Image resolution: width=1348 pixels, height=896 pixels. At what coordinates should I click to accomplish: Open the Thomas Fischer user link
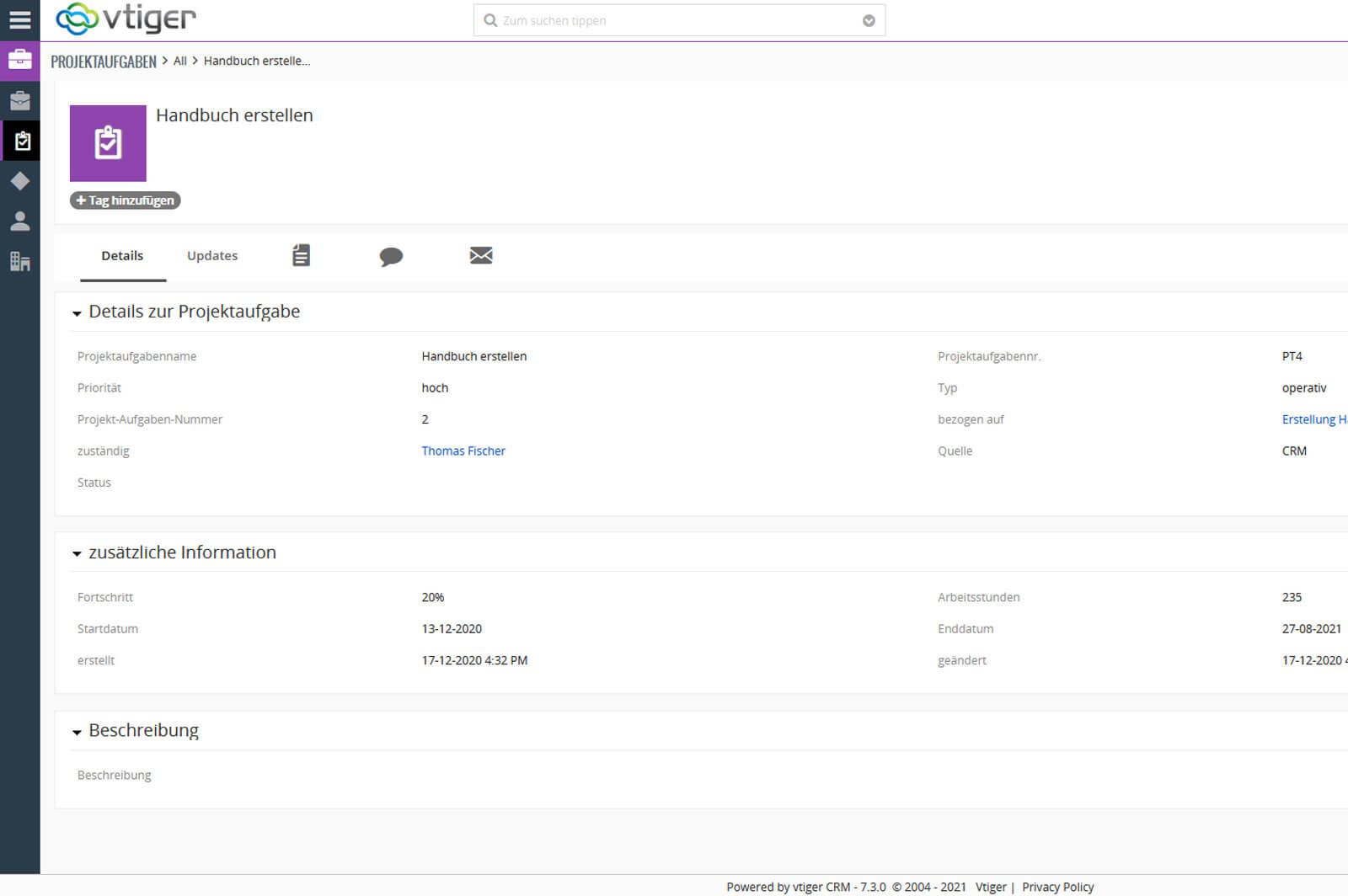coord(463,451)
